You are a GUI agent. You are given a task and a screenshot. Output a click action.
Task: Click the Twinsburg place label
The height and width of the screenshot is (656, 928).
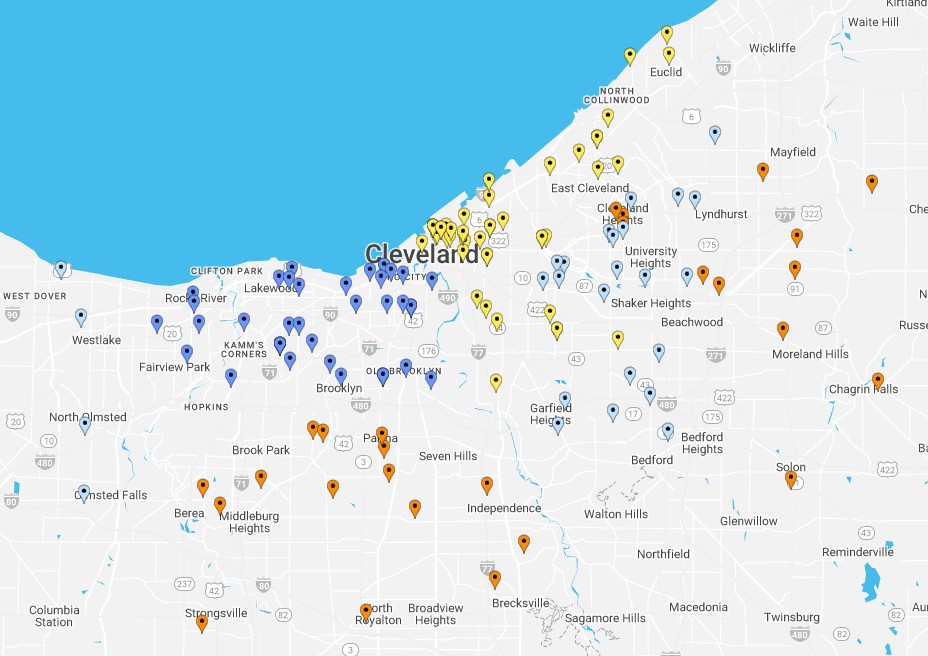(x=792, y=617)
